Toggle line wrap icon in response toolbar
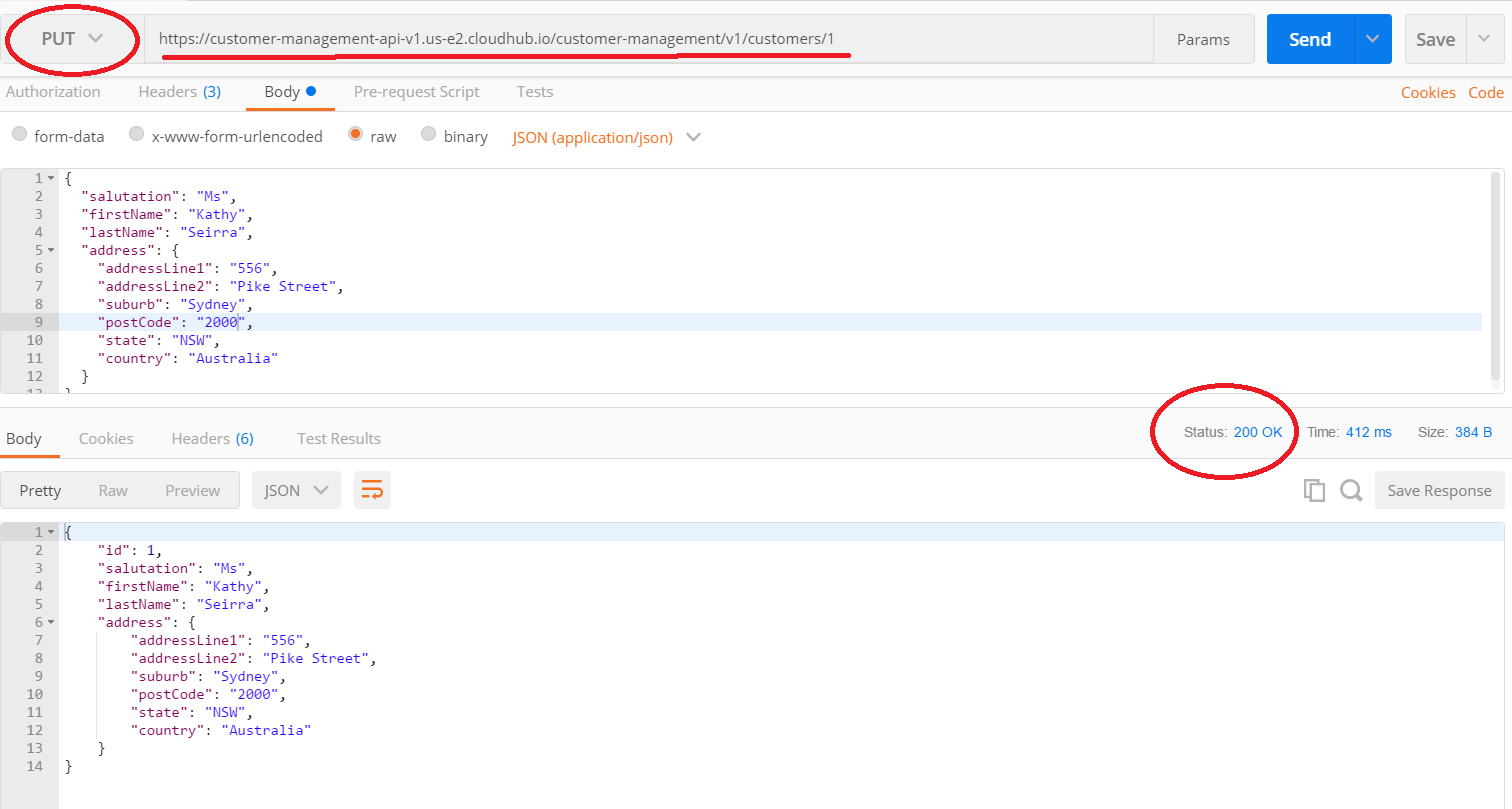 [x=372, y=490]
